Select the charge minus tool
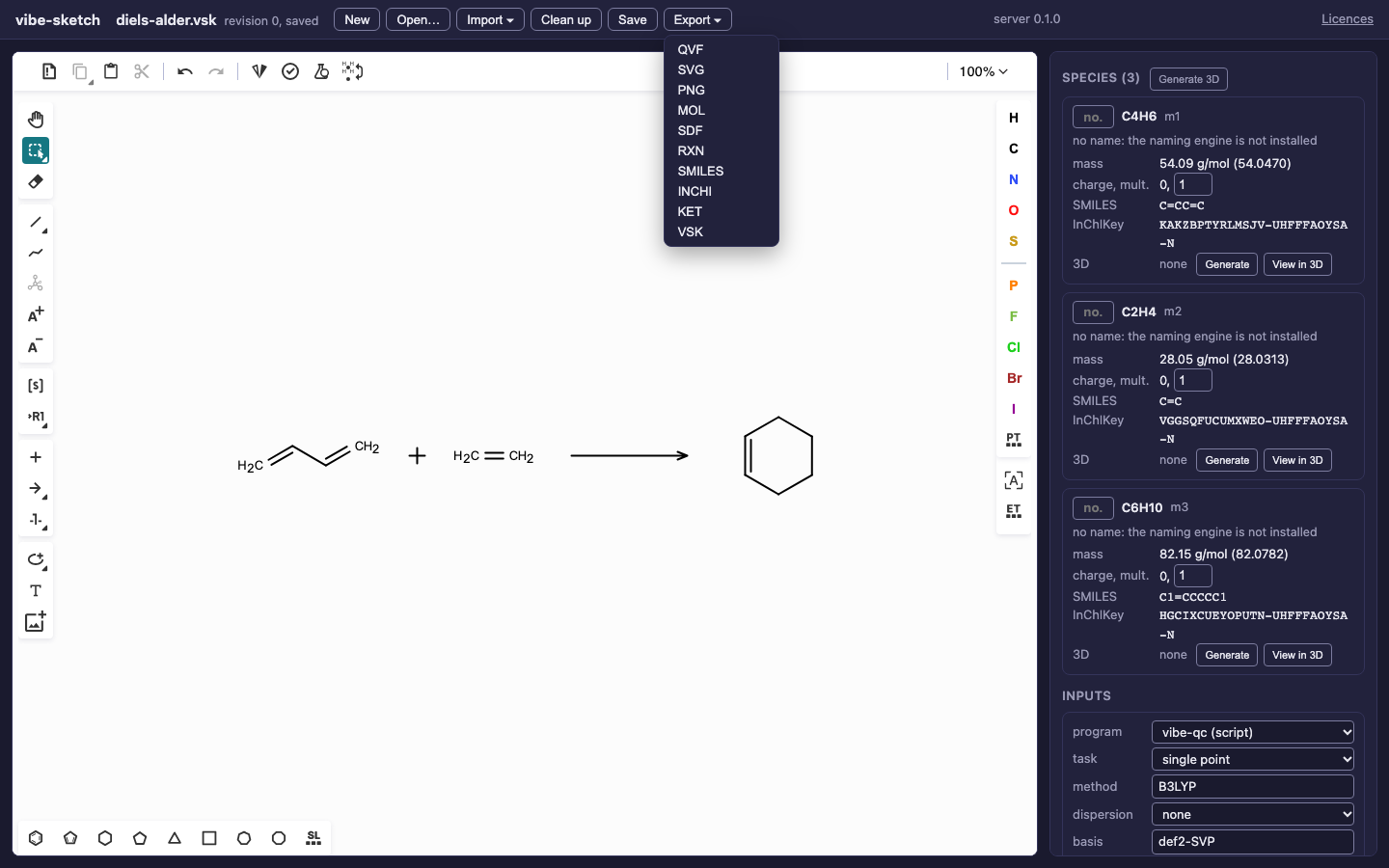Image resolution: width=1389 pixels, height=868 pixels. click(x=36, y=345)
